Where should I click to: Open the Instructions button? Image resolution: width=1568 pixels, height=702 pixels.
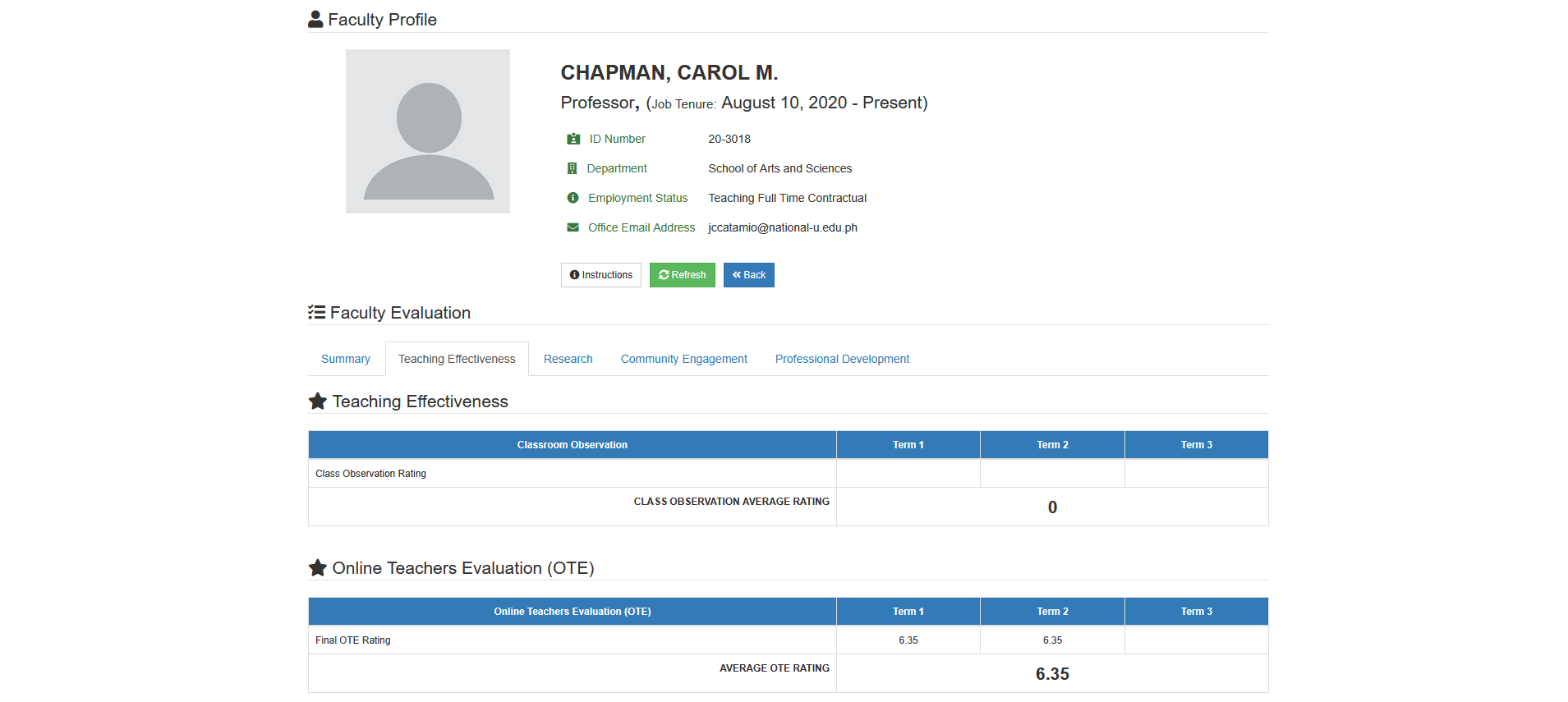pos(601,275)
